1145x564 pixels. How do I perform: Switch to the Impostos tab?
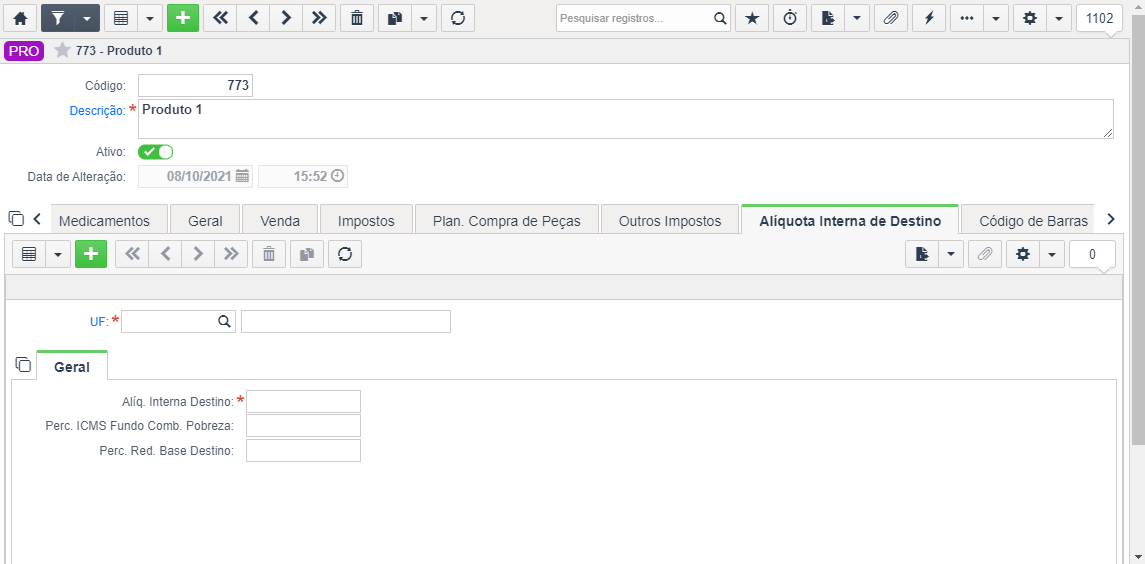point(367,221)
